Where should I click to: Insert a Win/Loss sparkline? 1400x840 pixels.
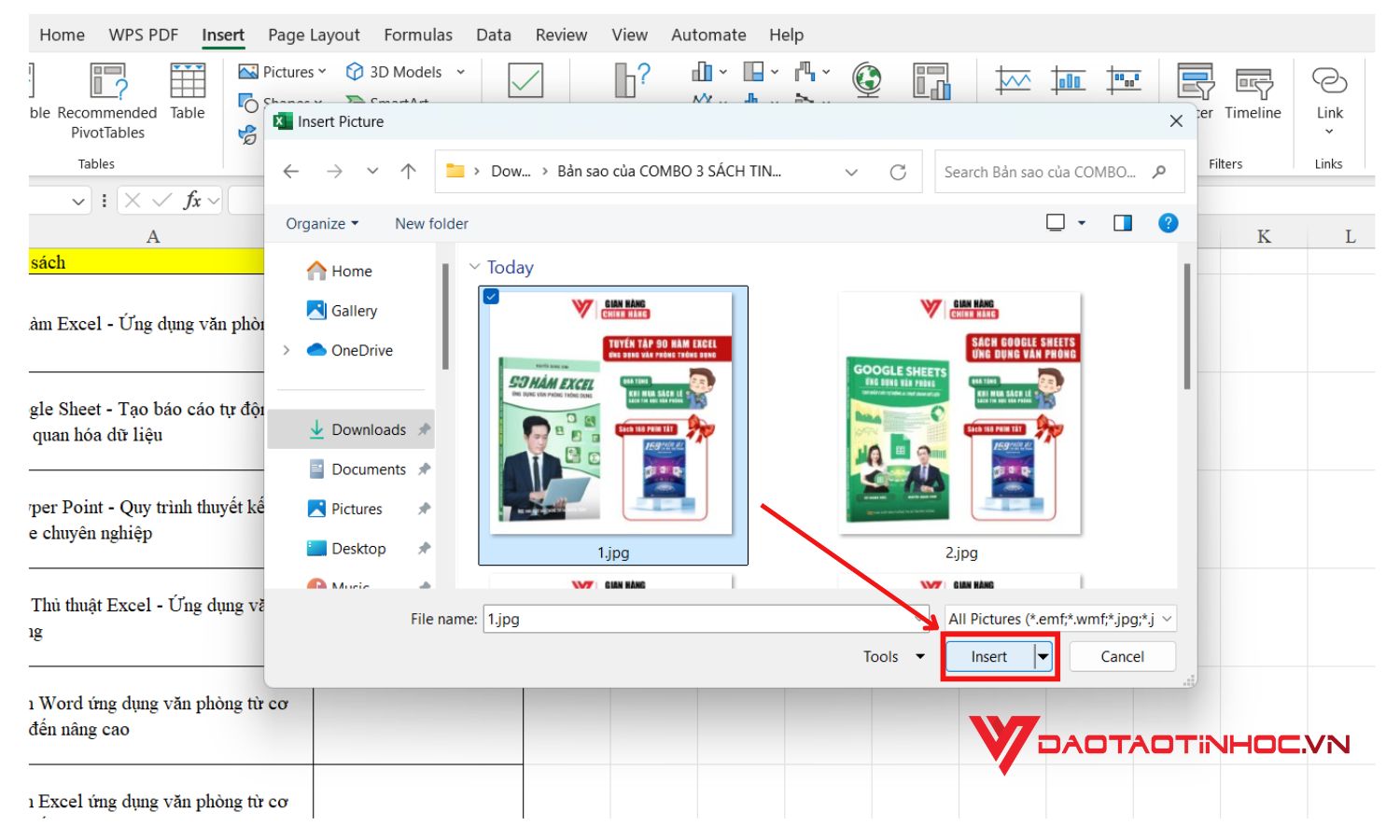[x=1123, y=79]
